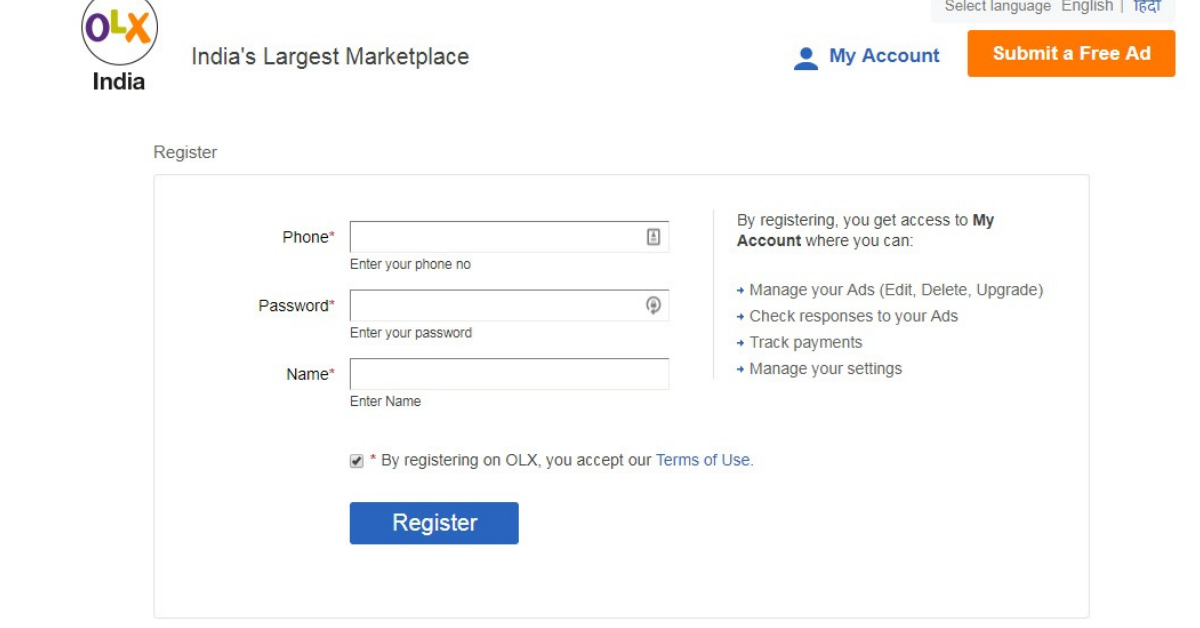Viewport: 1200px width, 628px height.
Task: Click 'Manage your Ads (Edit, Delete, Upgrade)' text
Action: pos(896,290)
